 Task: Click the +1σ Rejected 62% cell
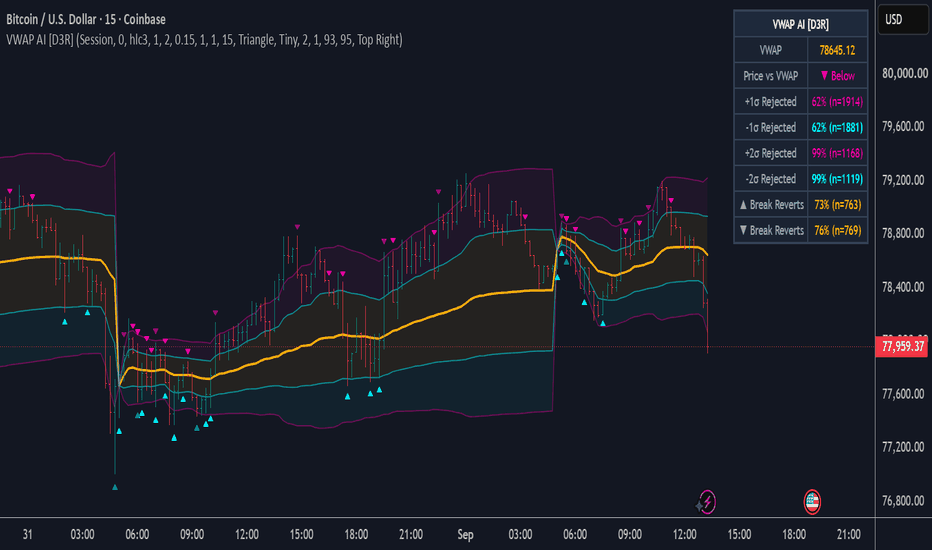[x=837, y=102]
